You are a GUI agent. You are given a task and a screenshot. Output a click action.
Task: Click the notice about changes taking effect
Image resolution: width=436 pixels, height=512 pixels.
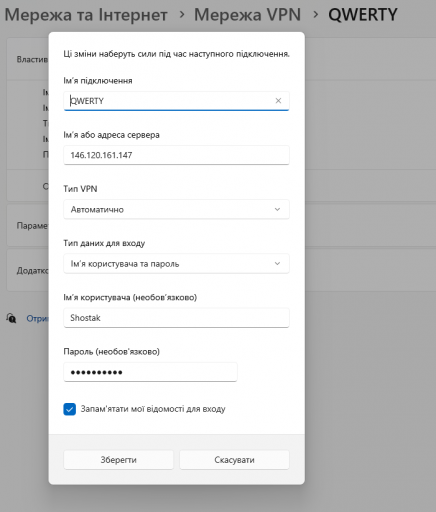(x=176, y=54)
